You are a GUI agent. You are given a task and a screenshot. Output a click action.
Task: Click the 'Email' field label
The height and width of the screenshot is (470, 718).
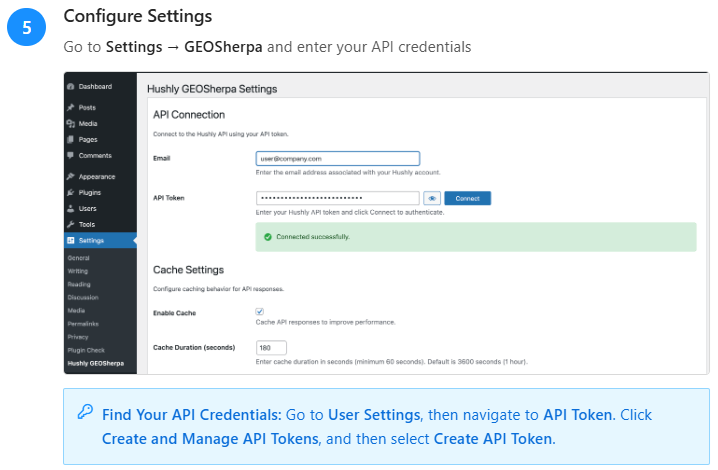pos(162,158)
